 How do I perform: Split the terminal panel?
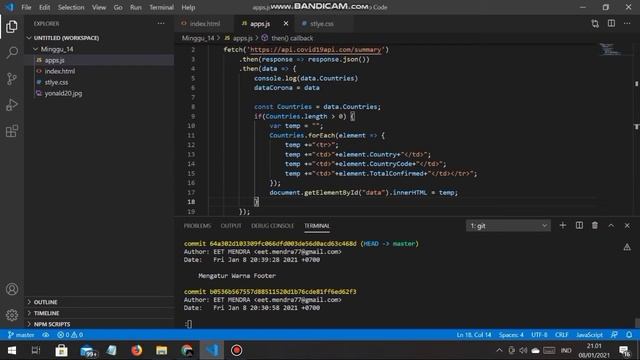[579, 225]
